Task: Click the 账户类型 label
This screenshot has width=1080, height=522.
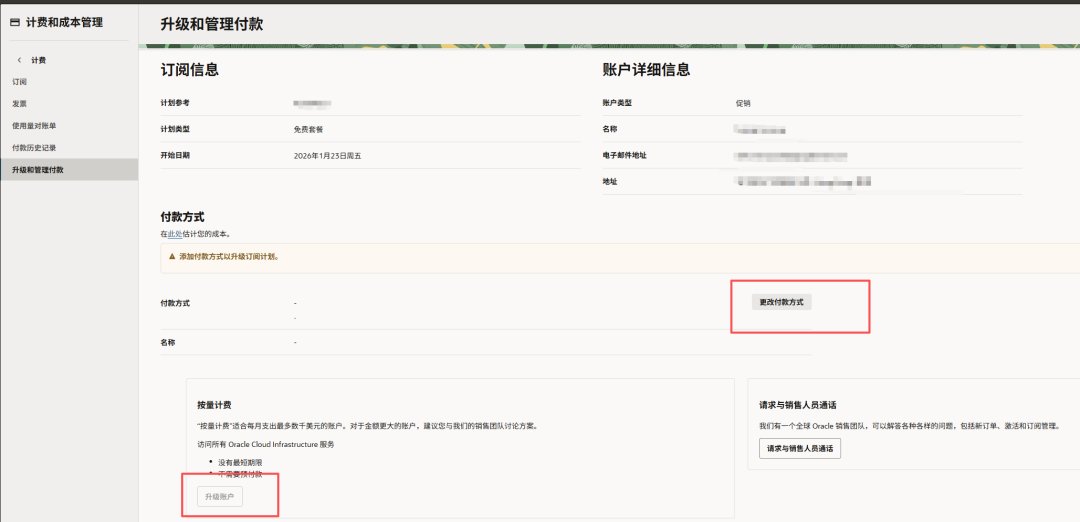Action: pos(617,103)
